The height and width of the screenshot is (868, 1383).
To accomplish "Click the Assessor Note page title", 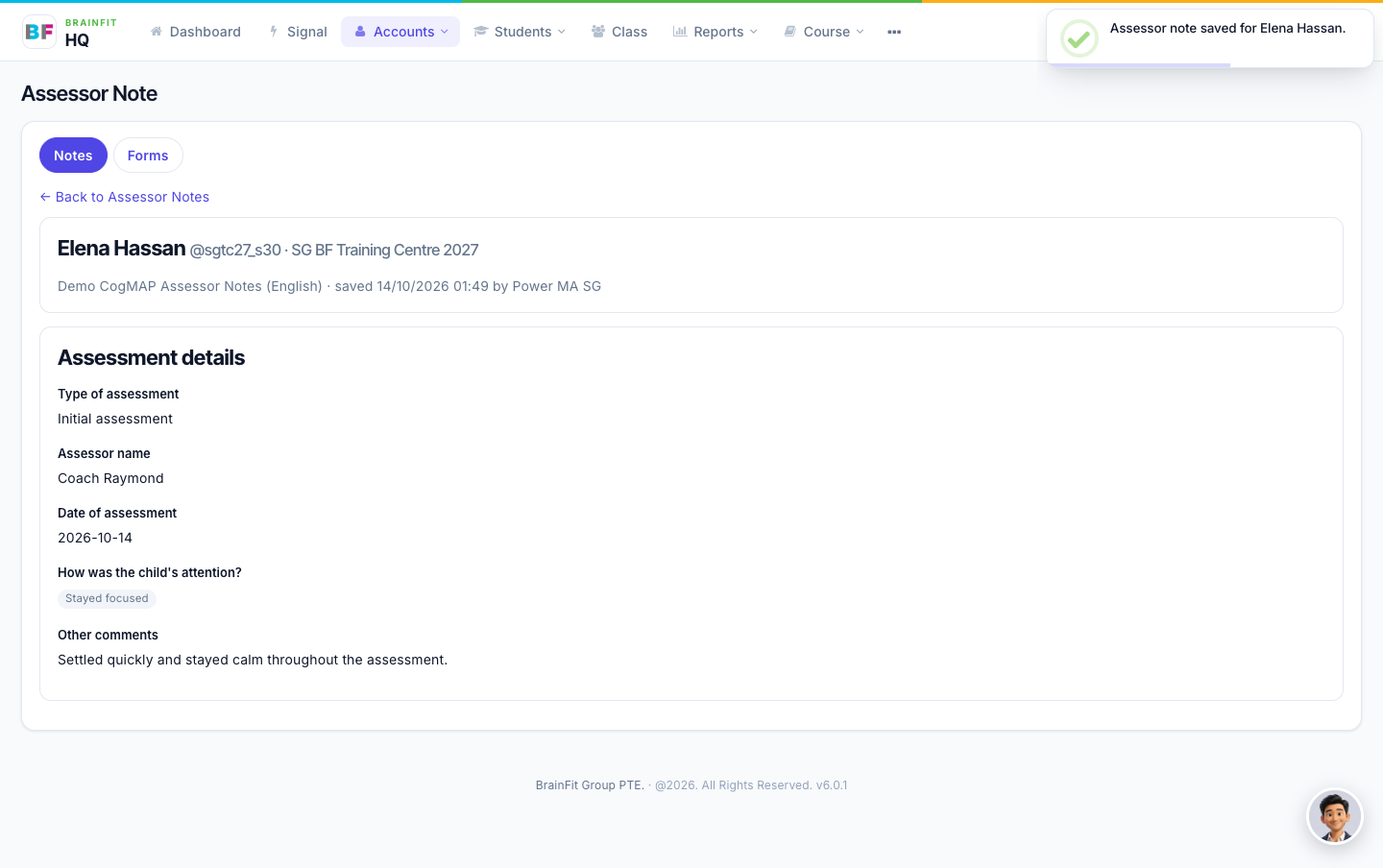I will 89,93.
